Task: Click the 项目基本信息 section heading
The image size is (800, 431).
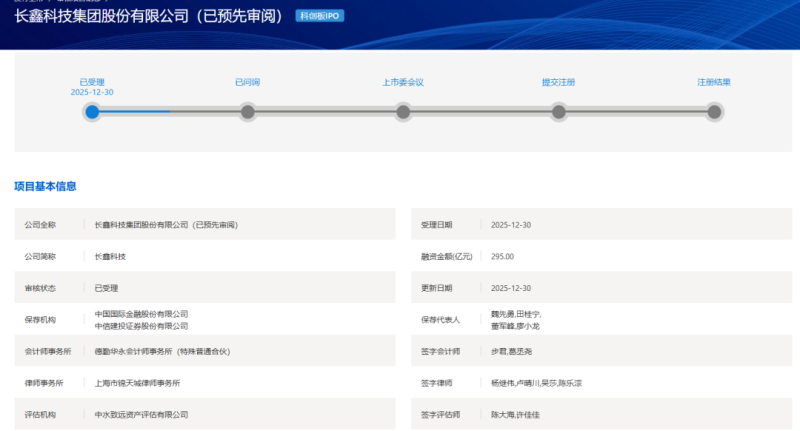Action: [x=45, y=186]
